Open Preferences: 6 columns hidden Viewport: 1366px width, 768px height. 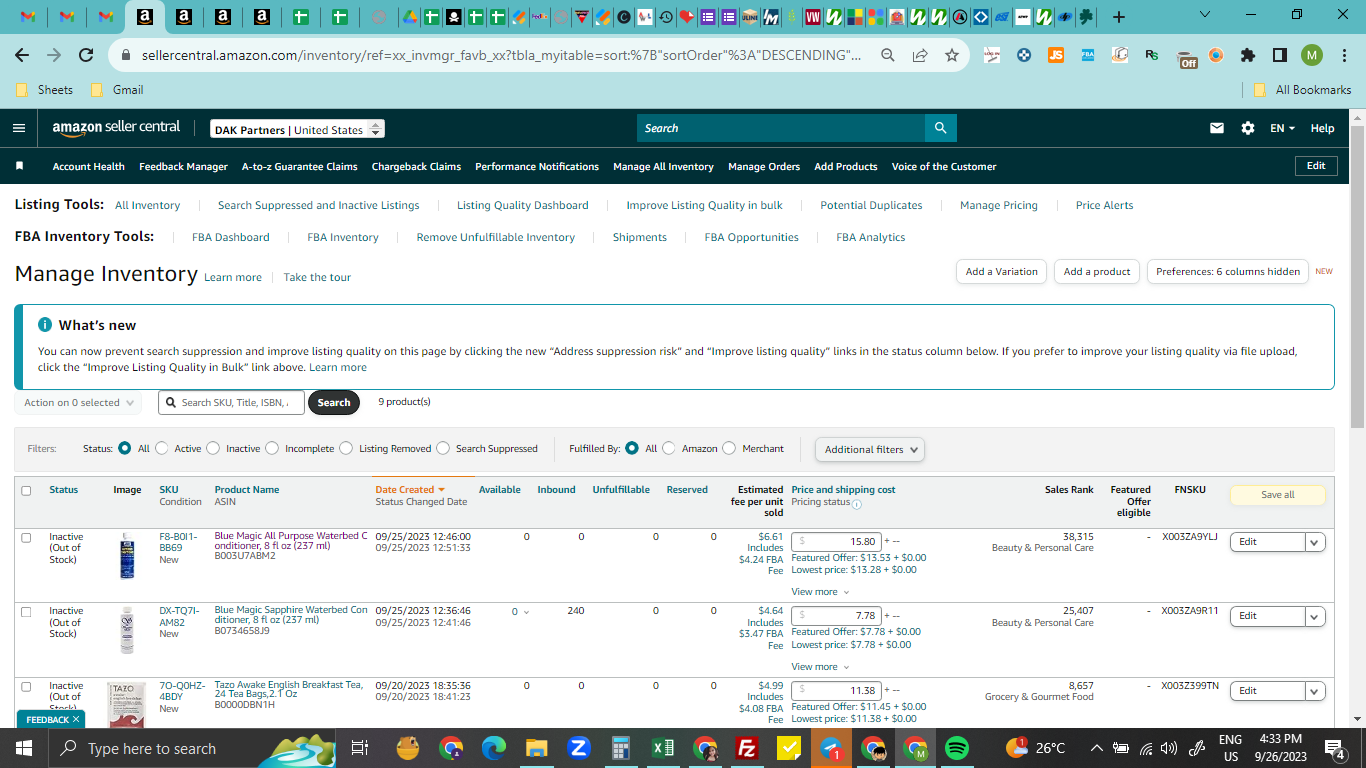pos(1228,272)
